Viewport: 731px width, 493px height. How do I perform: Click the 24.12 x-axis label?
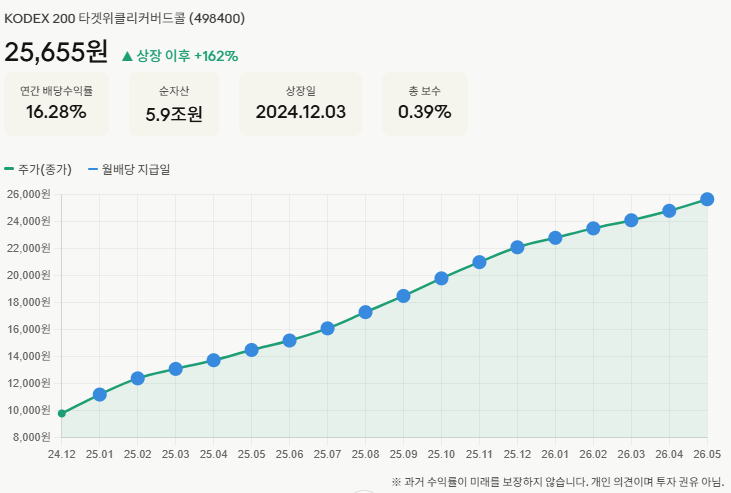[x=62, y=454]
